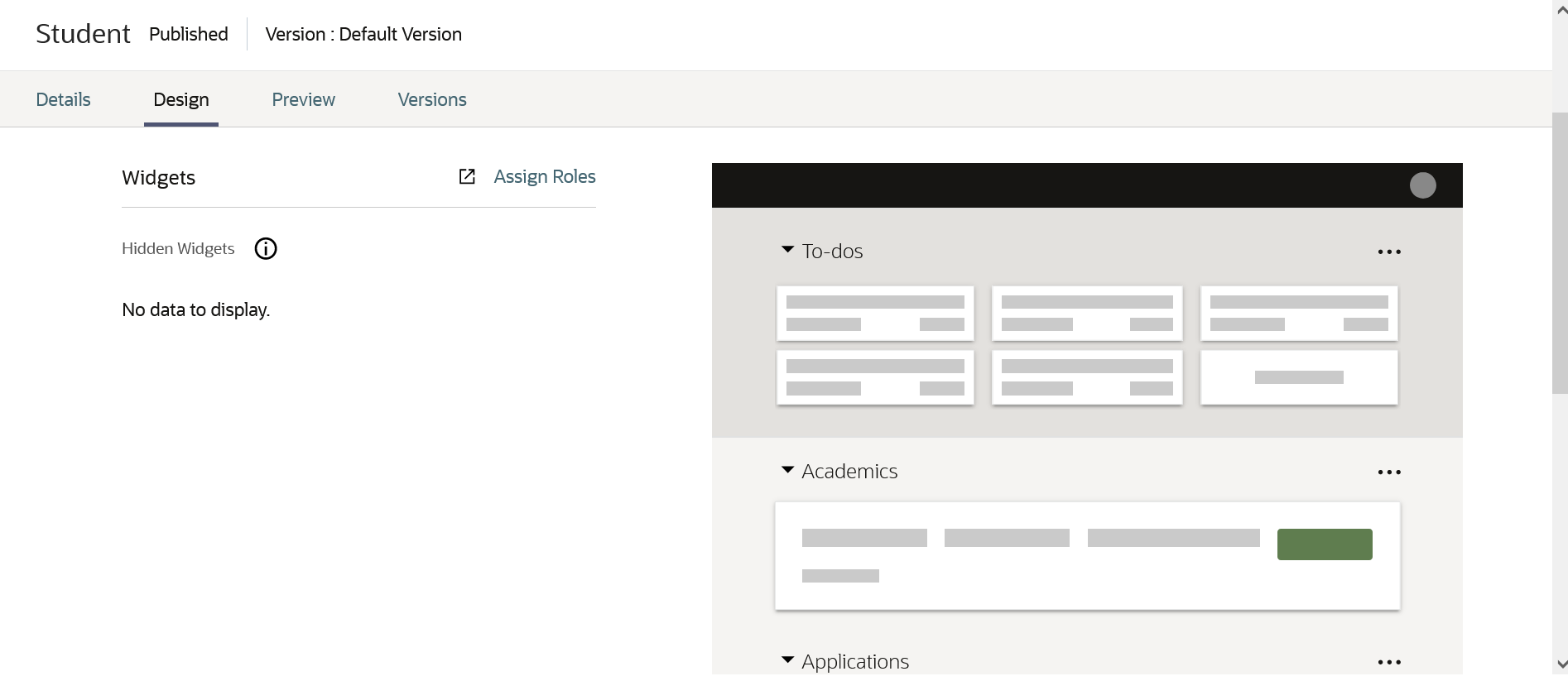Click the scrollbar up arrow

tap(1561, 10)
